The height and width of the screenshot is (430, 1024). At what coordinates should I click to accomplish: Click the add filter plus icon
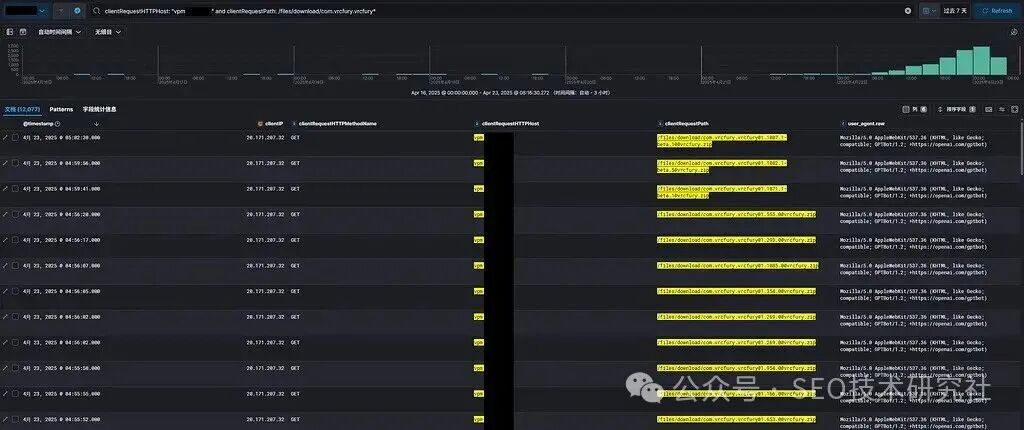(x=78, y=10)
